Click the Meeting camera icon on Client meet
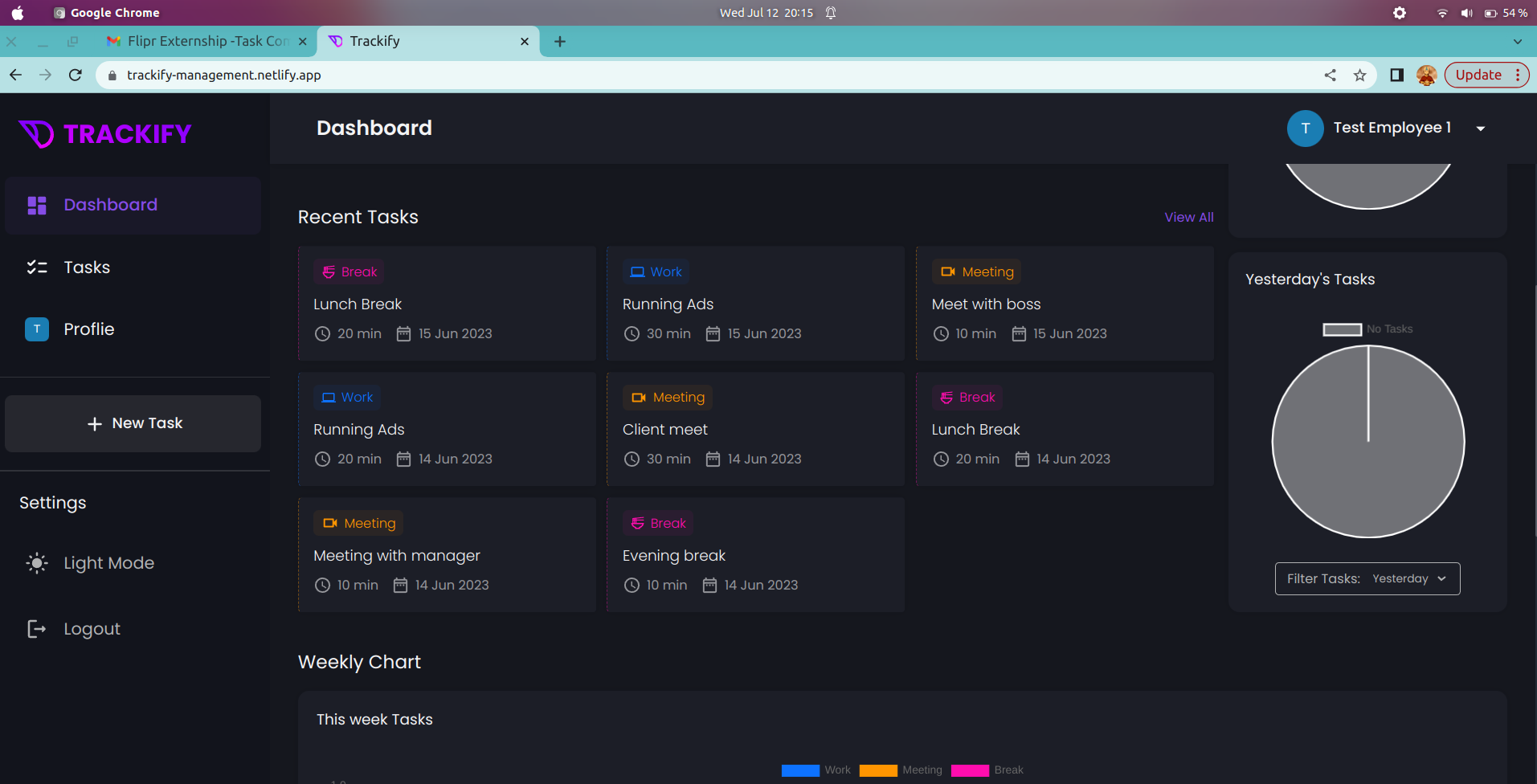This screenshot has width=1537, height=784. 639,397
